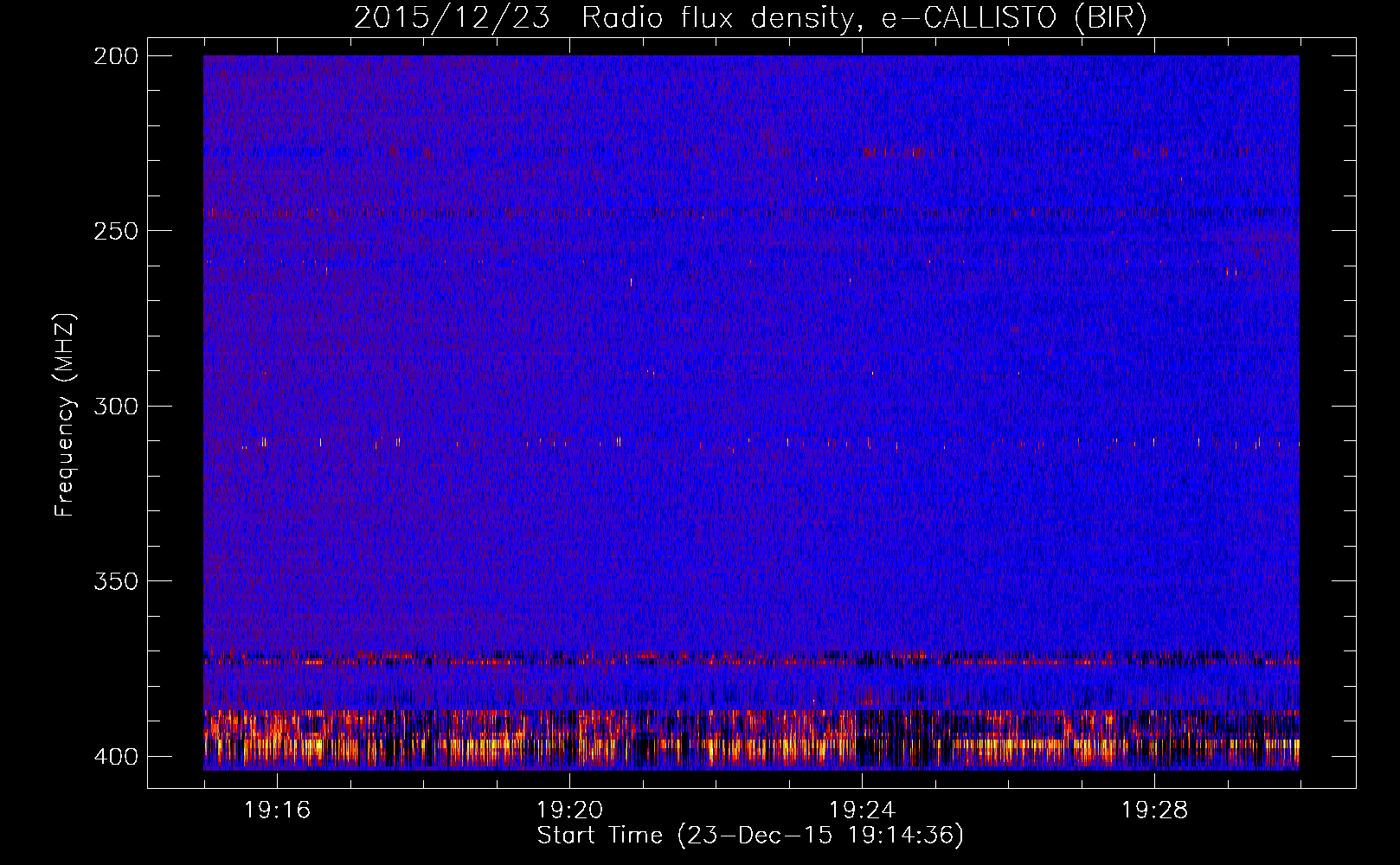1400x865 pixels.
Task: Click the 19:28 time tick label
Action: (x=1154, y=811)
